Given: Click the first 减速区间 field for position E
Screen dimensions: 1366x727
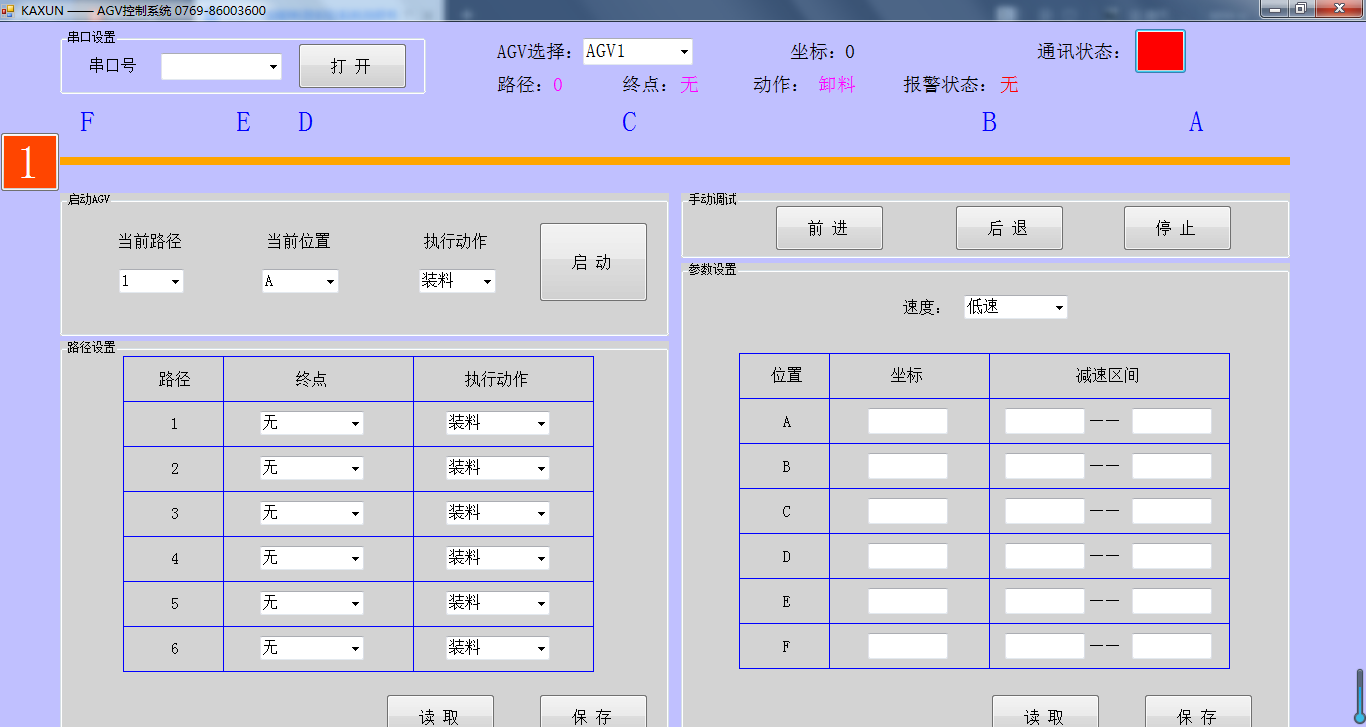Looking at the screenshot, I should [x=1045, y=601].
